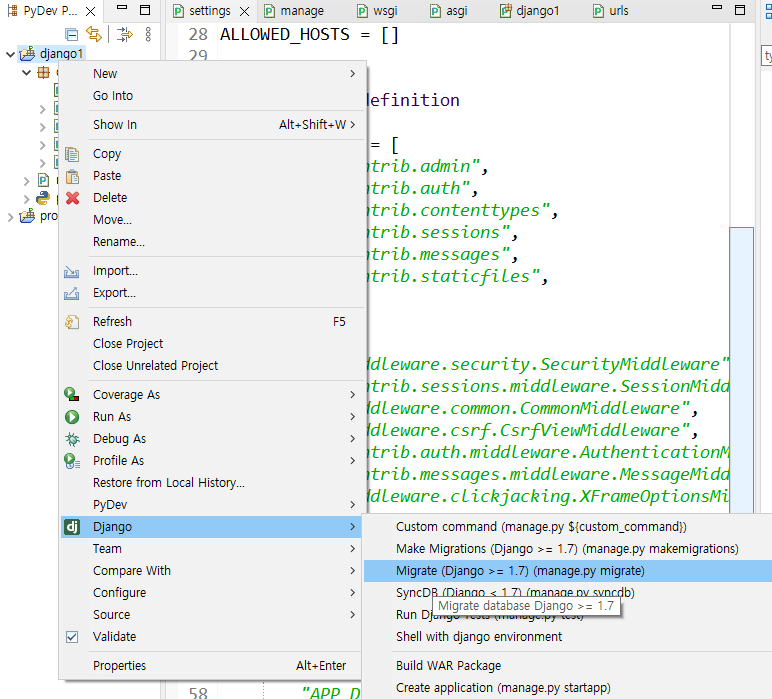Maximize the PyDev Package Explorer panel

(145, 10)
